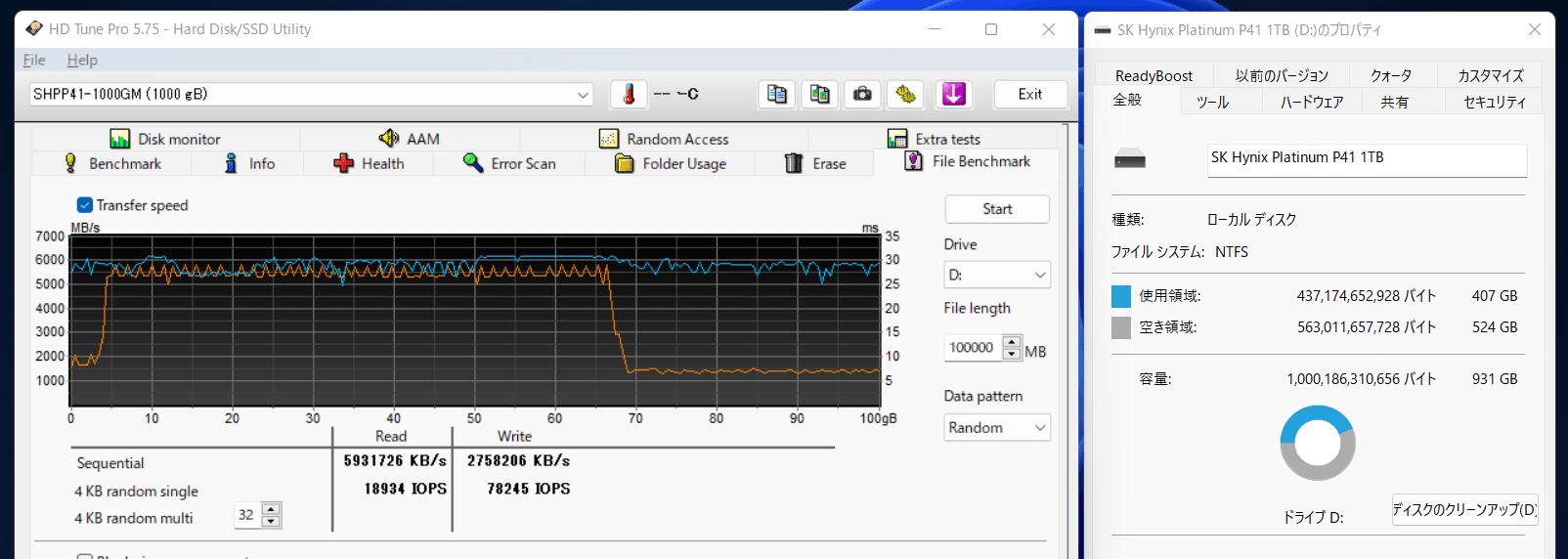The width and height of the screenshot is (1568, 559).
Task: Open the AAM tab
Action: coord(410,139)
